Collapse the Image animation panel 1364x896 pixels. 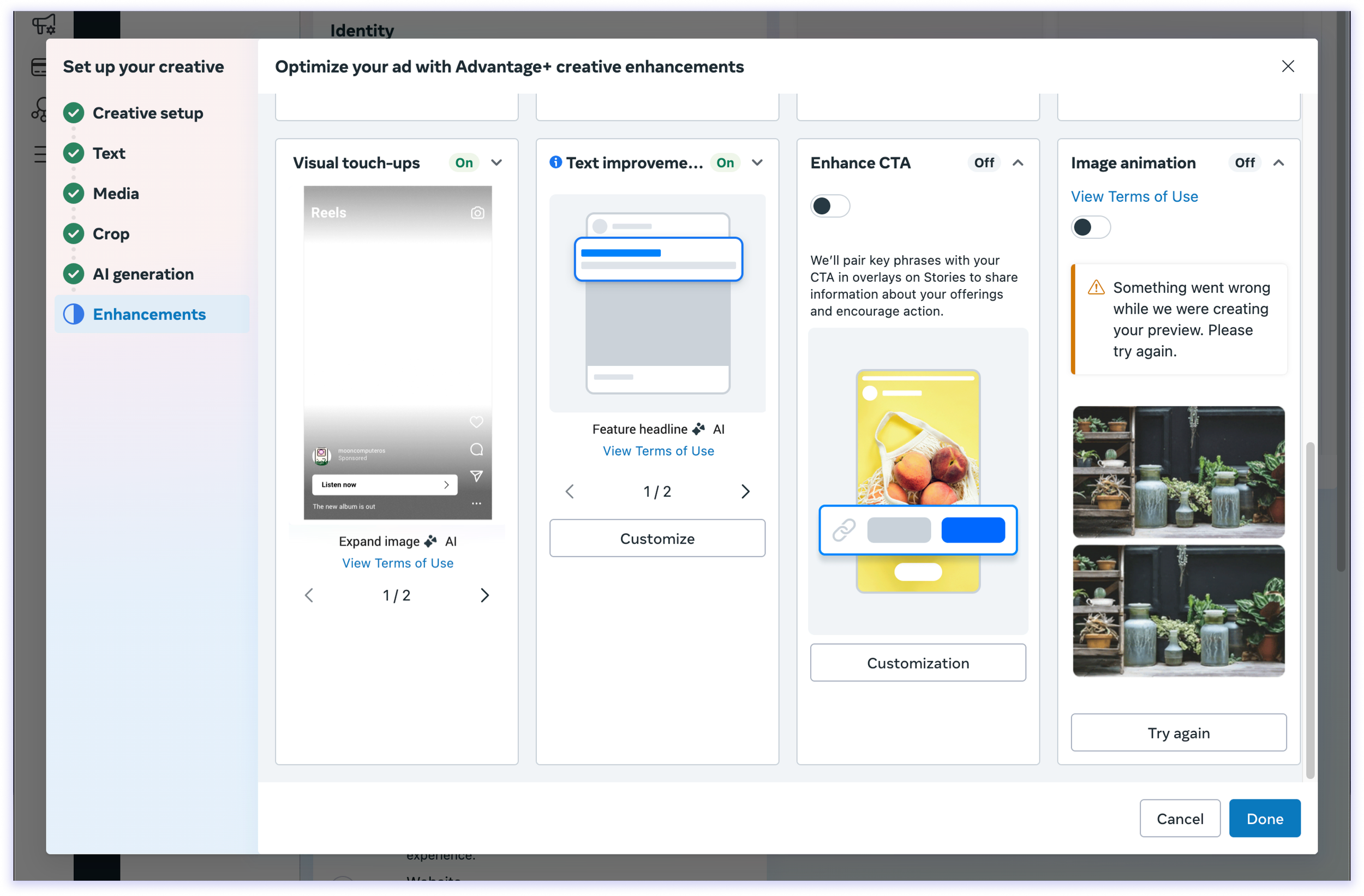point(1280,163)
